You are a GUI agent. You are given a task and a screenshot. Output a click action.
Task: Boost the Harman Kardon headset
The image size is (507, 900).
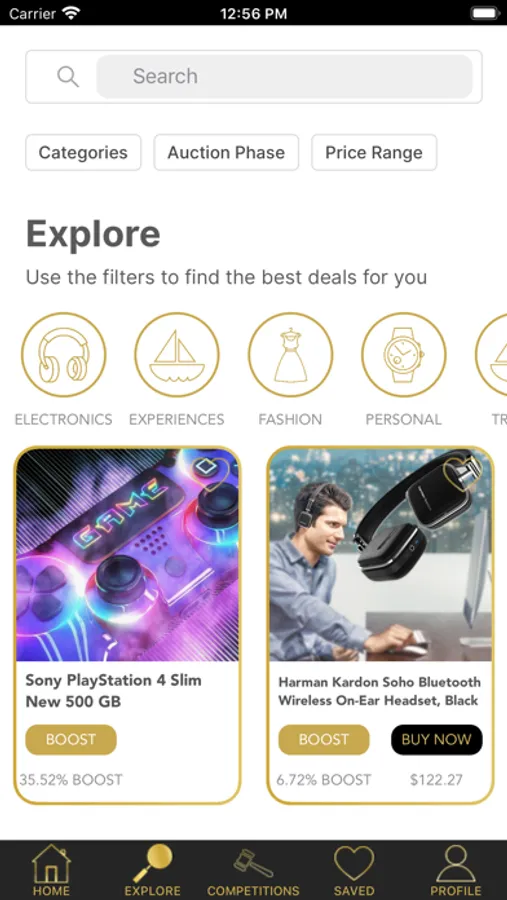[x=324, y=739]
